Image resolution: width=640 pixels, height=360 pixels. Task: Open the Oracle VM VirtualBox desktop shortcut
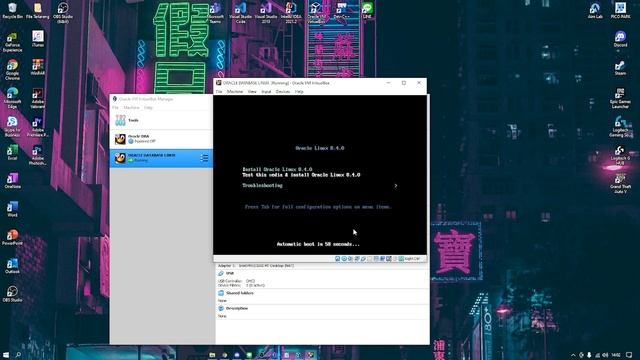click(316, 13)
